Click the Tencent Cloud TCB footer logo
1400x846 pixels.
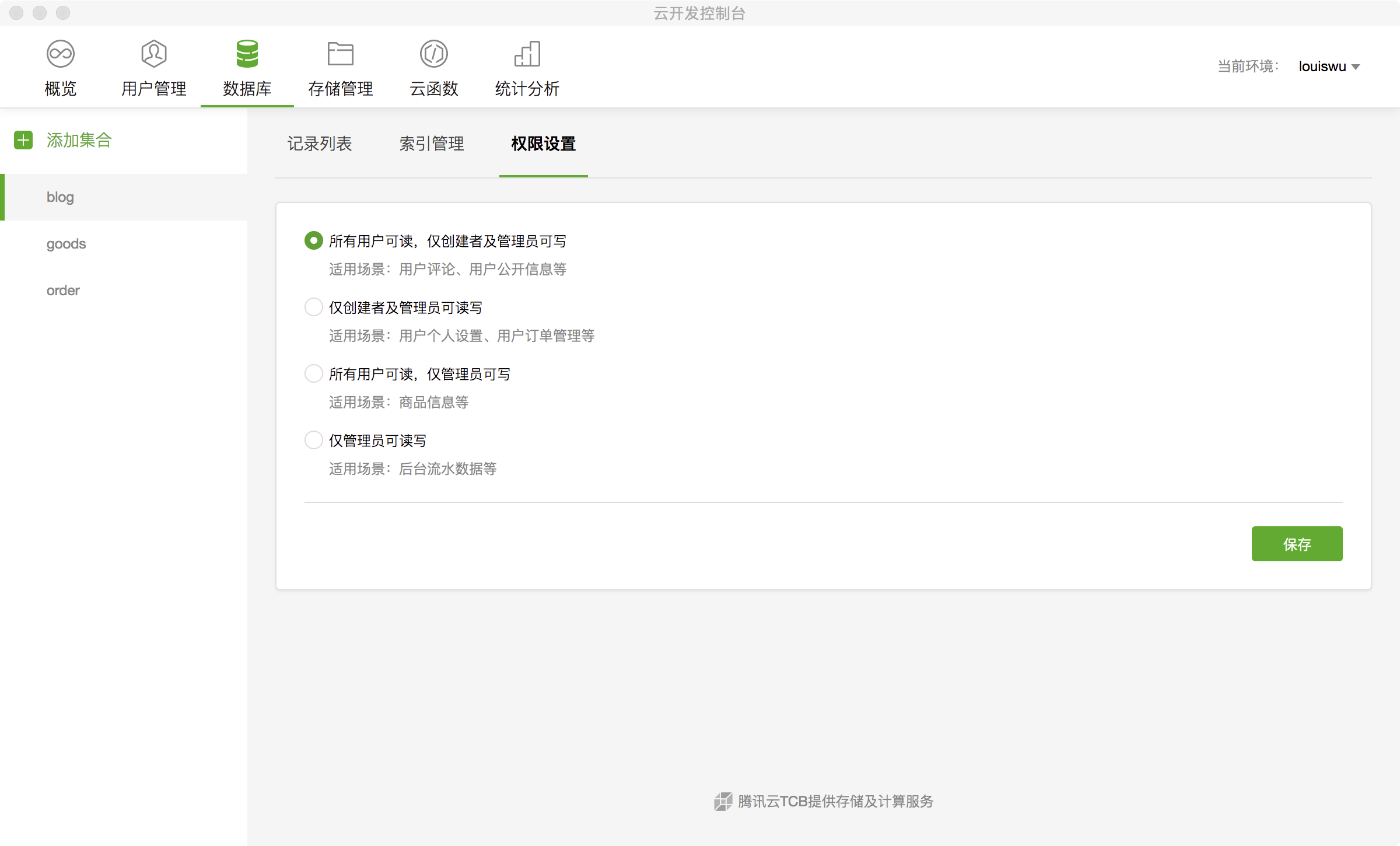point(723,802)
